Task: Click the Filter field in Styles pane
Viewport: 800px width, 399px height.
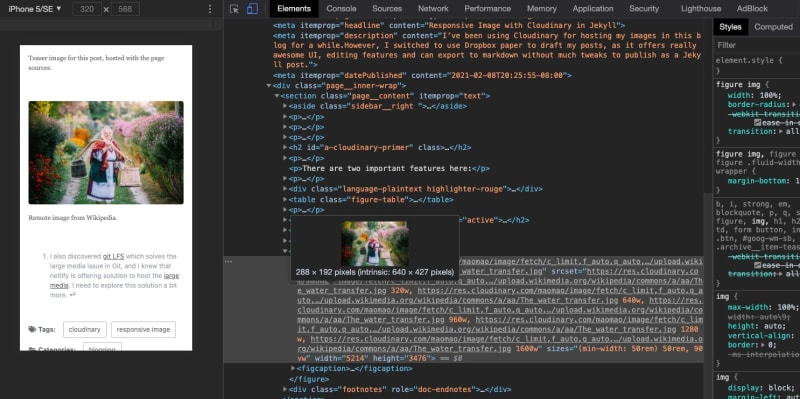Action: tap(756, 45)
